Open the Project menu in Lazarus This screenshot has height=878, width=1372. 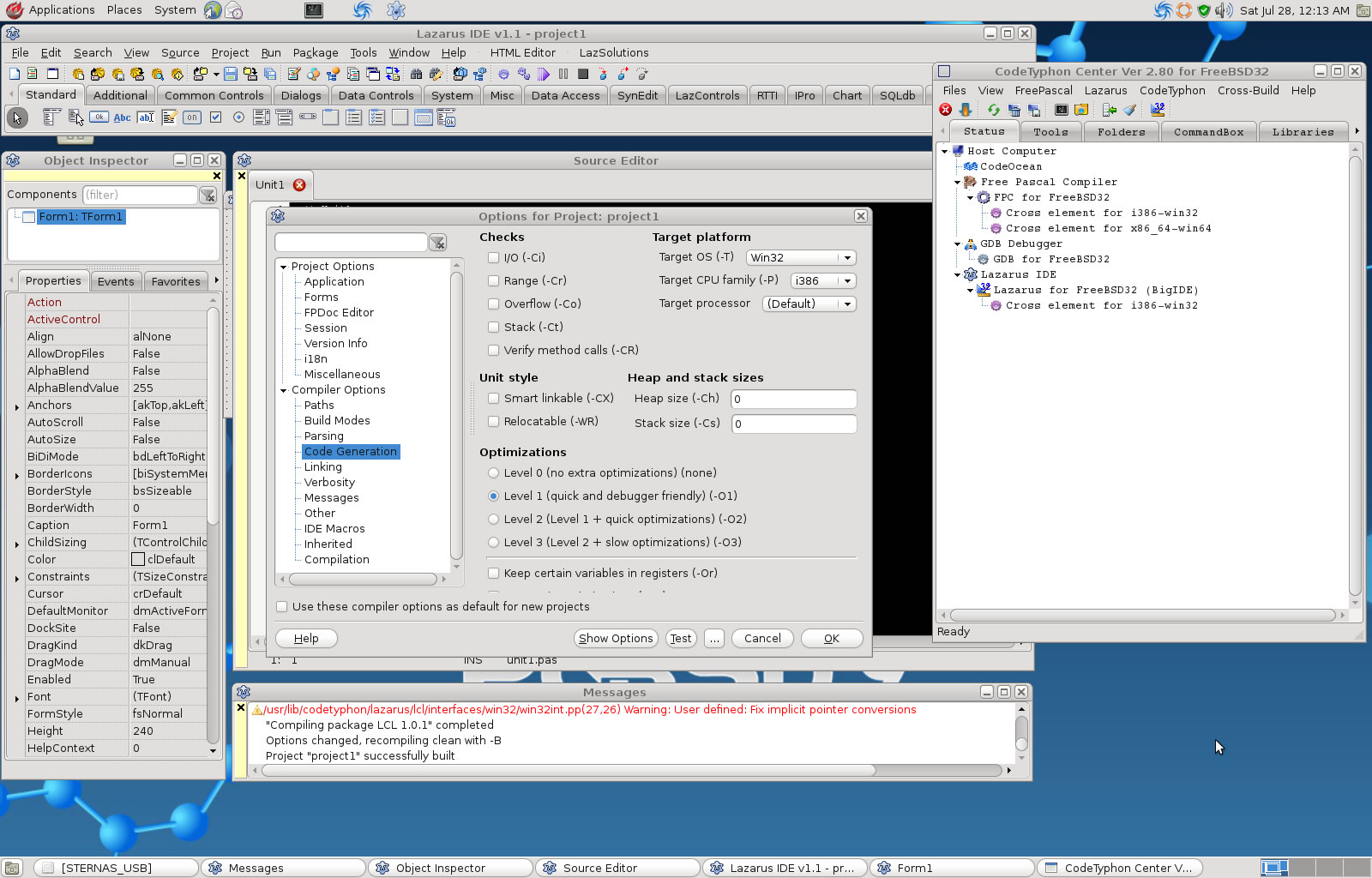(x=230, y=52)
